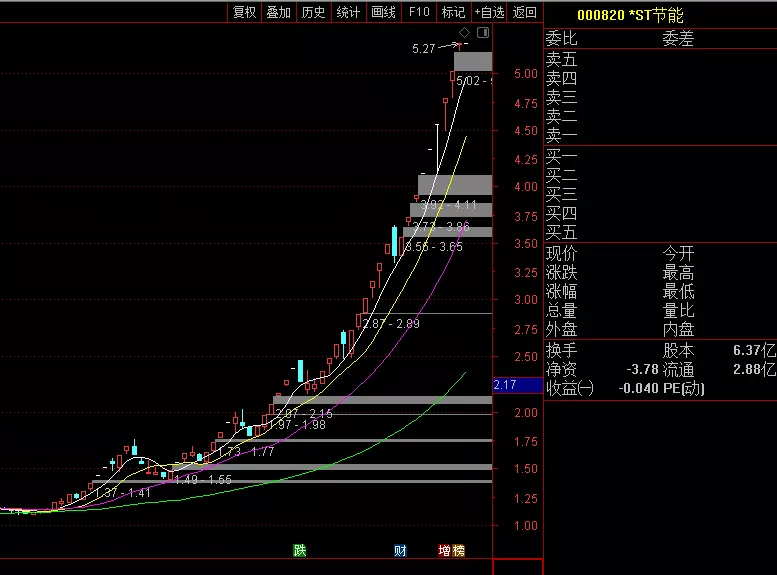Click the 今开 open price label
This screenshot has width=777, height=575.
[678, 254]
